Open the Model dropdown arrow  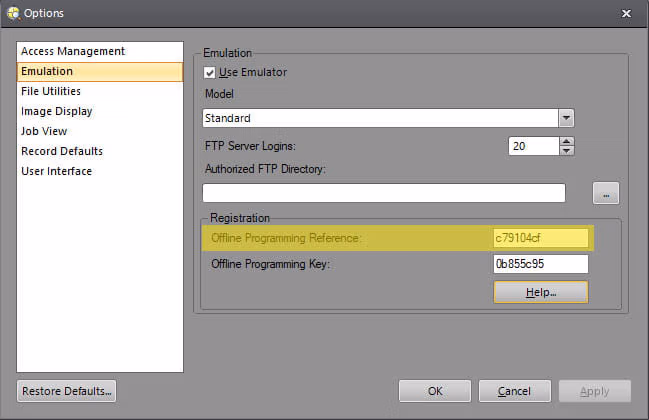tap(566, 118)
